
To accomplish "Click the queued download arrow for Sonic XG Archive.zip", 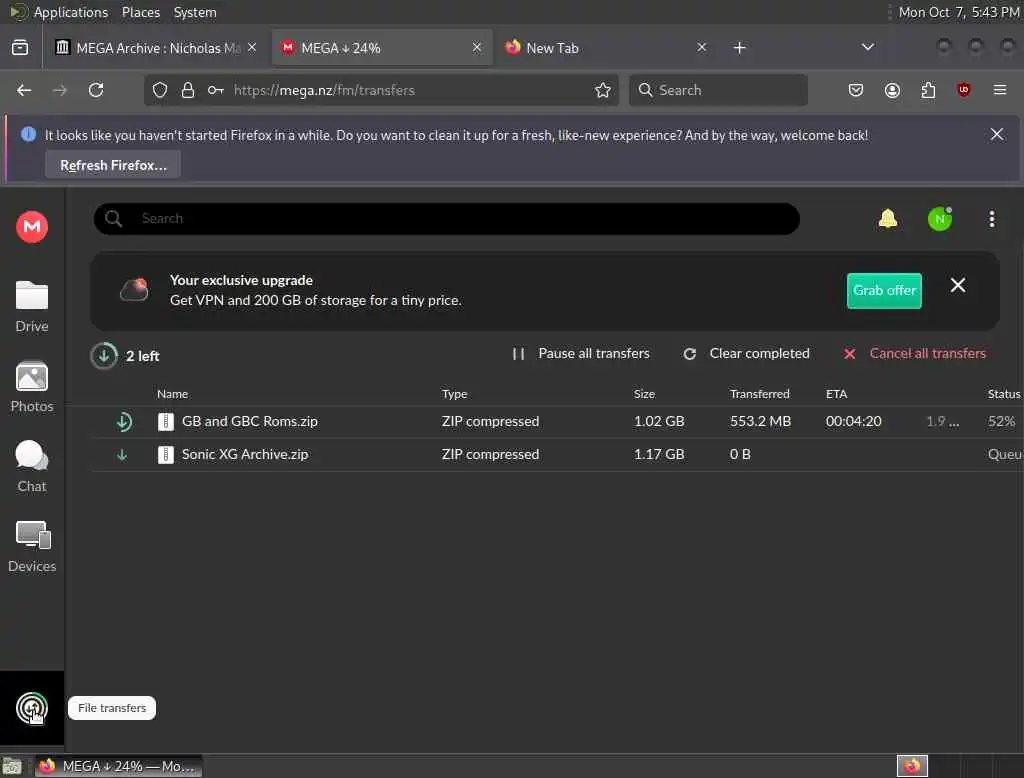I will pos(122,455).
